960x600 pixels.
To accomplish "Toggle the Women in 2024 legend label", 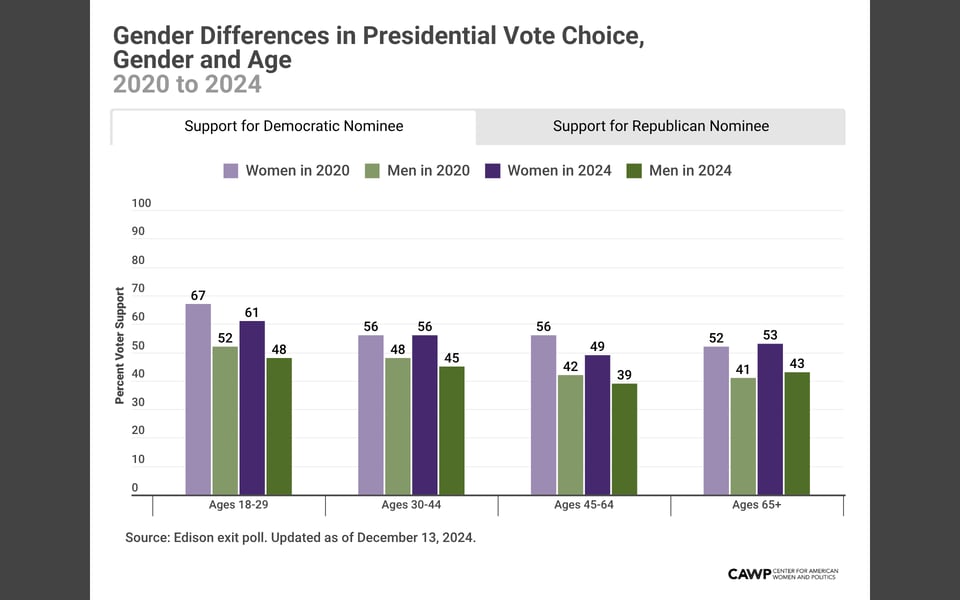I will pyautogui.click(x=559, y=171).
